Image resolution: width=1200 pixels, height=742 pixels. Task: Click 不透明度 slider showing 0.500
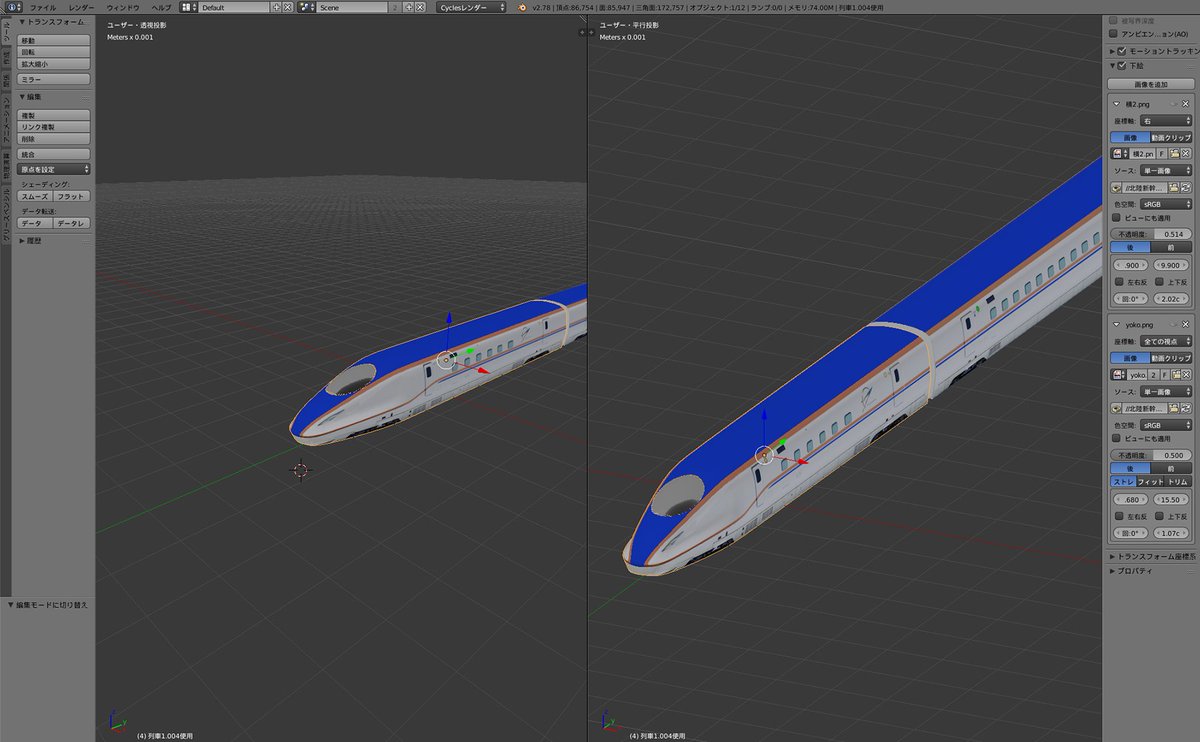click(1152, 455)
